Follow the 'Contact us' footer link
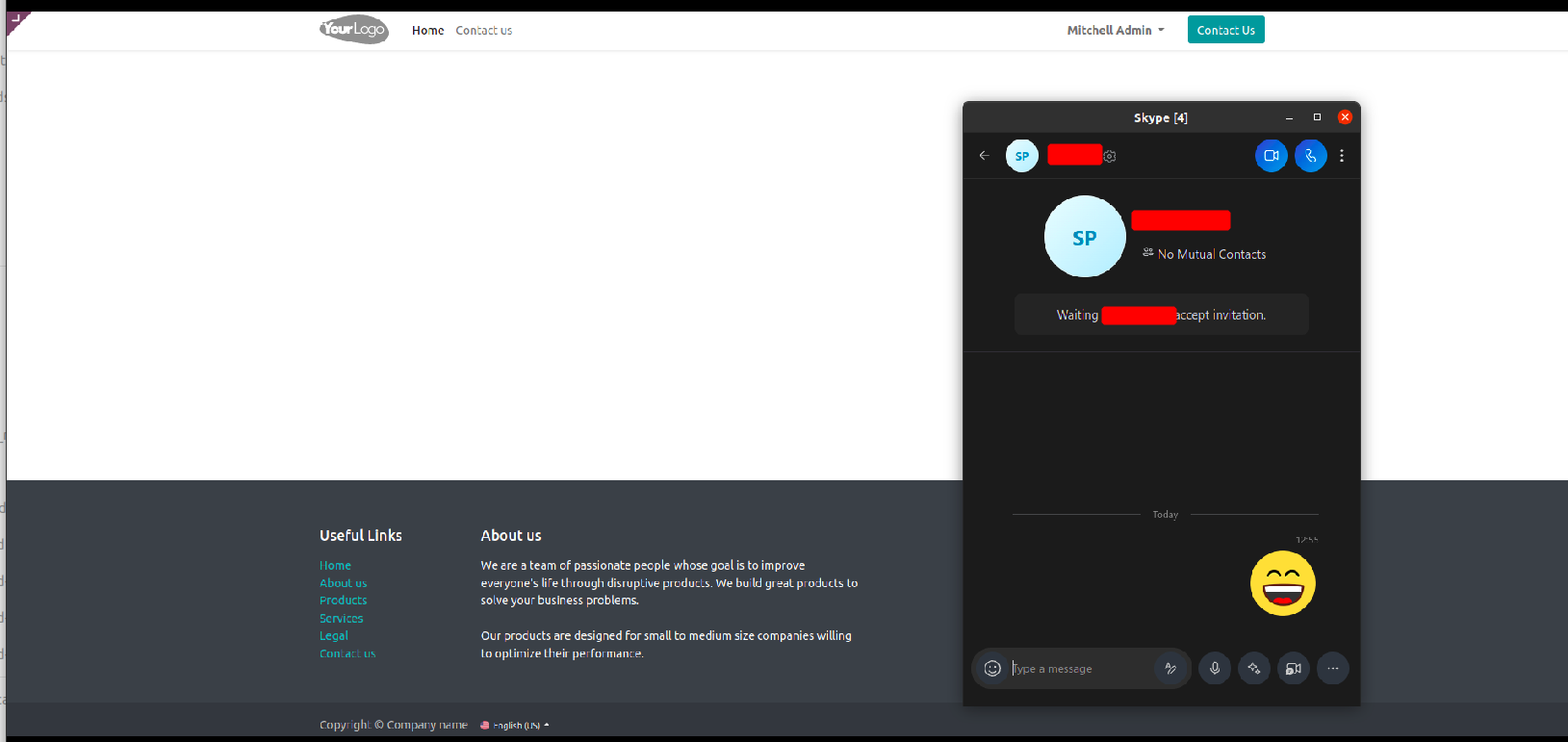Image resolution: width=1568 pixels, height=742 pixels. pos(347,653)
